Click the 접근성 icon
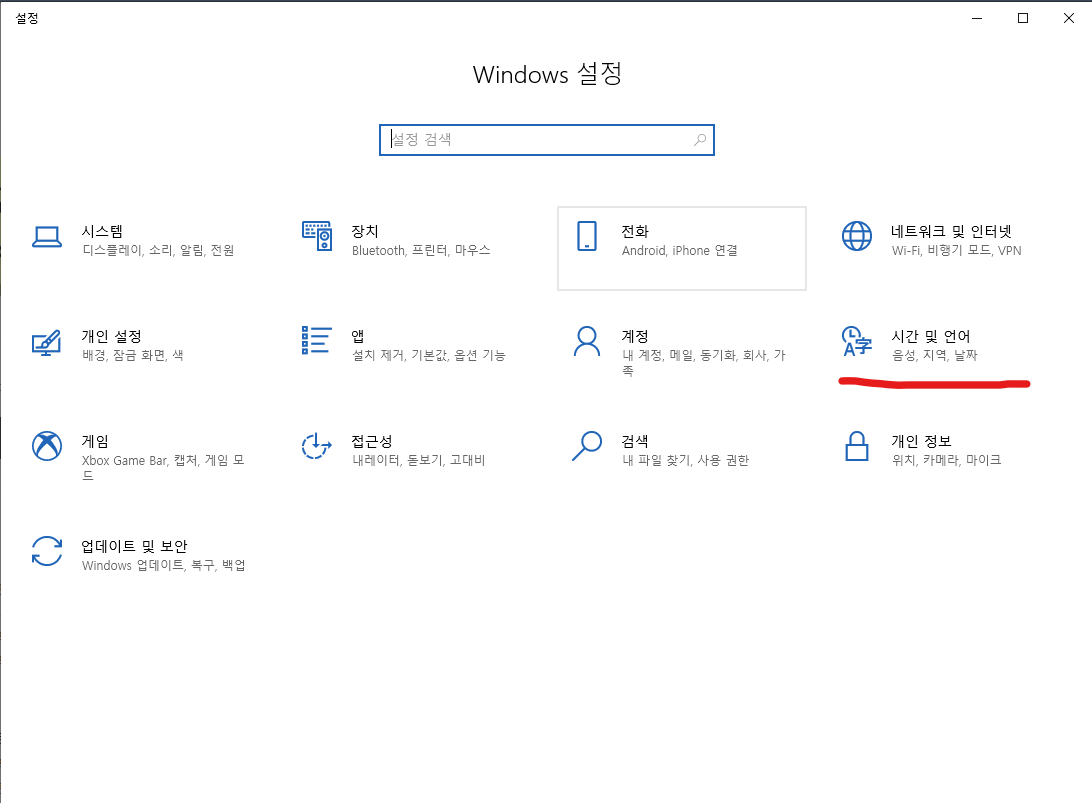 (x=317, y=446)
